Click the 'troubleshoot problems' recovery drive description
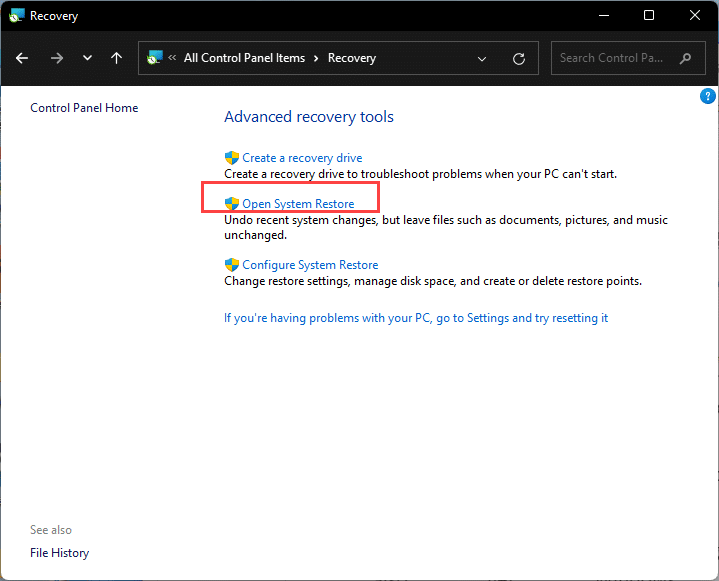This screenshot has height=581, width=719. pyautogui.click(x=420, y=174)
